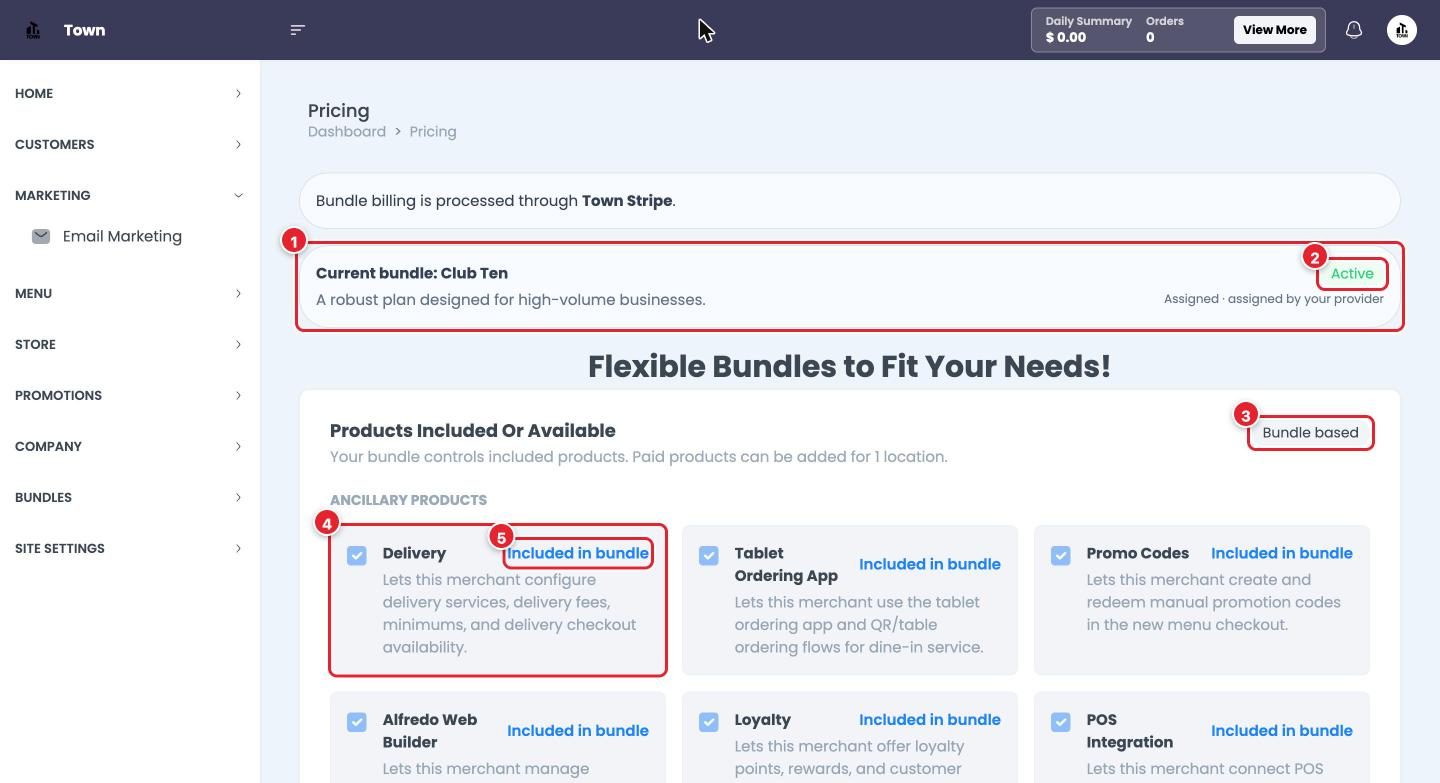
Task: Click Included in bundle for Promo Codes
Action: pos(1282,553)
